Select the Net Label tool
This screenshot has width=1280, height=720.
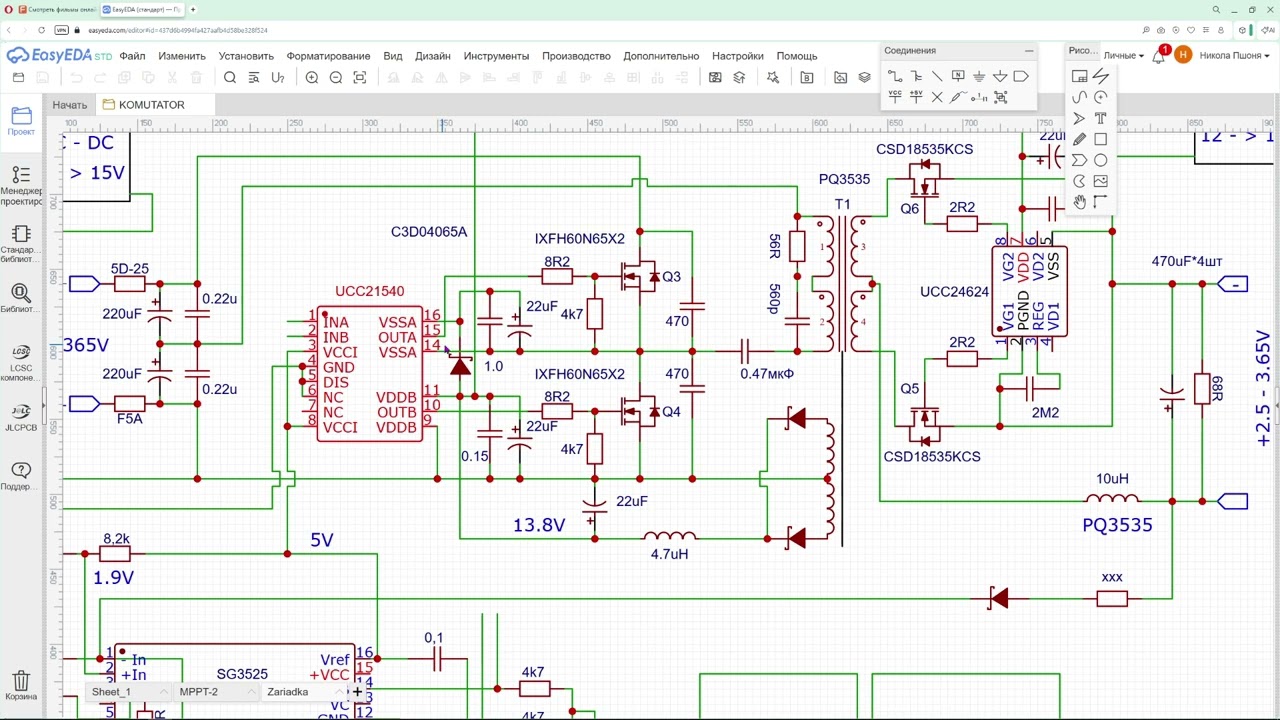click(958, 76)
